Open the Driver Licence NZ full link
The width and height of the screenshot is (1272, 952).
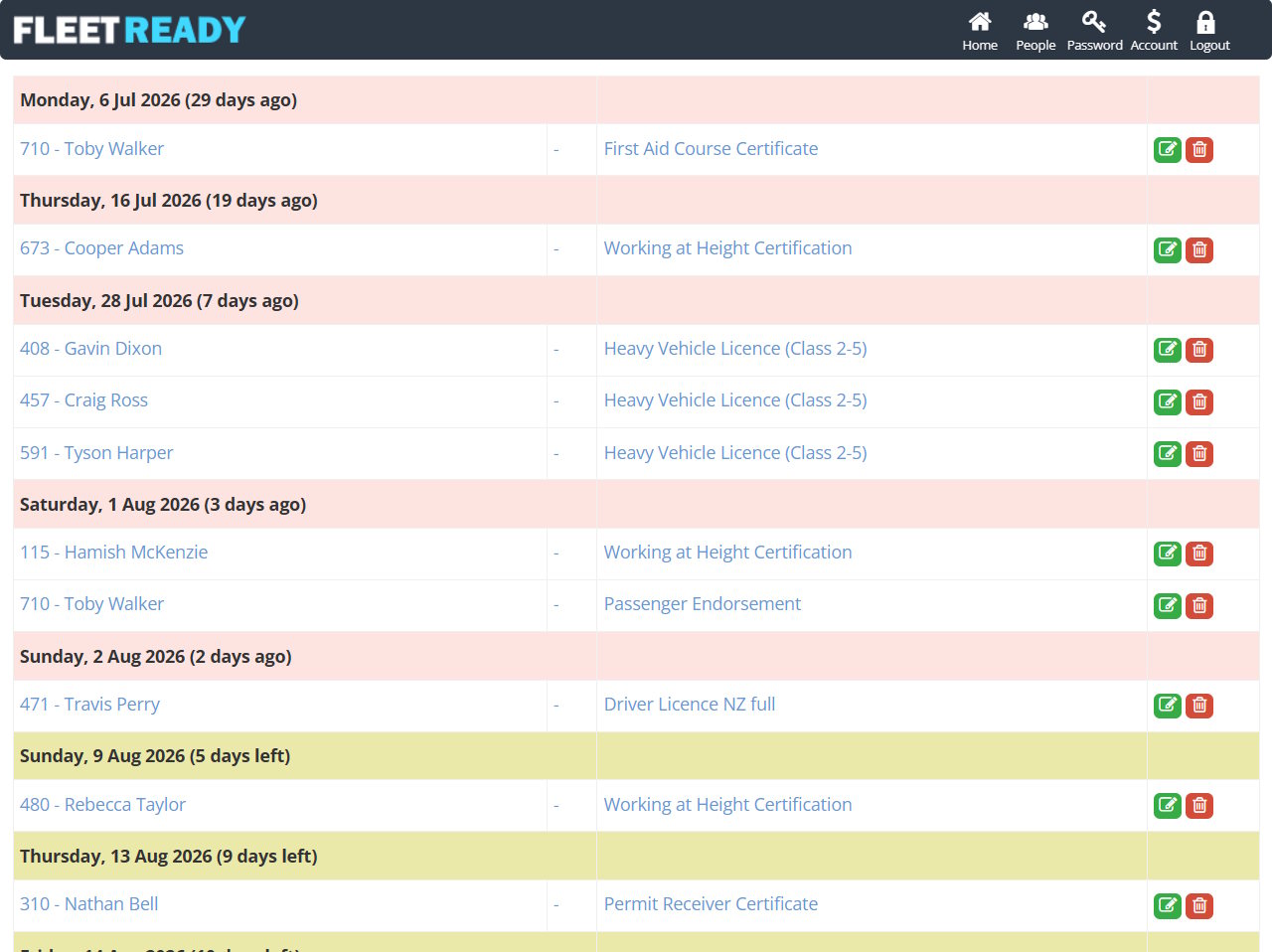[x=690, y=705]
